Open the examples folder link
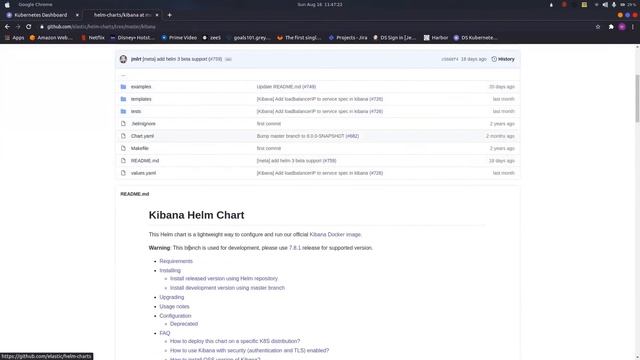 (141, 87)
